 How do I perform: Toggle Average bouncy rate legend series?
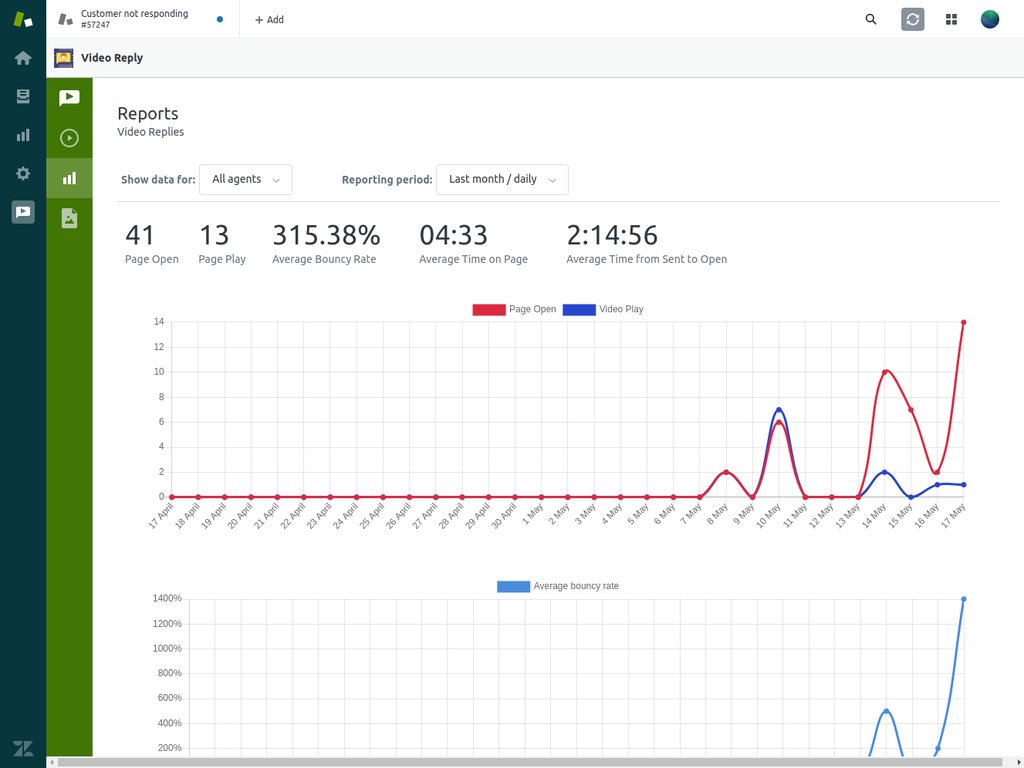(558, 586)
